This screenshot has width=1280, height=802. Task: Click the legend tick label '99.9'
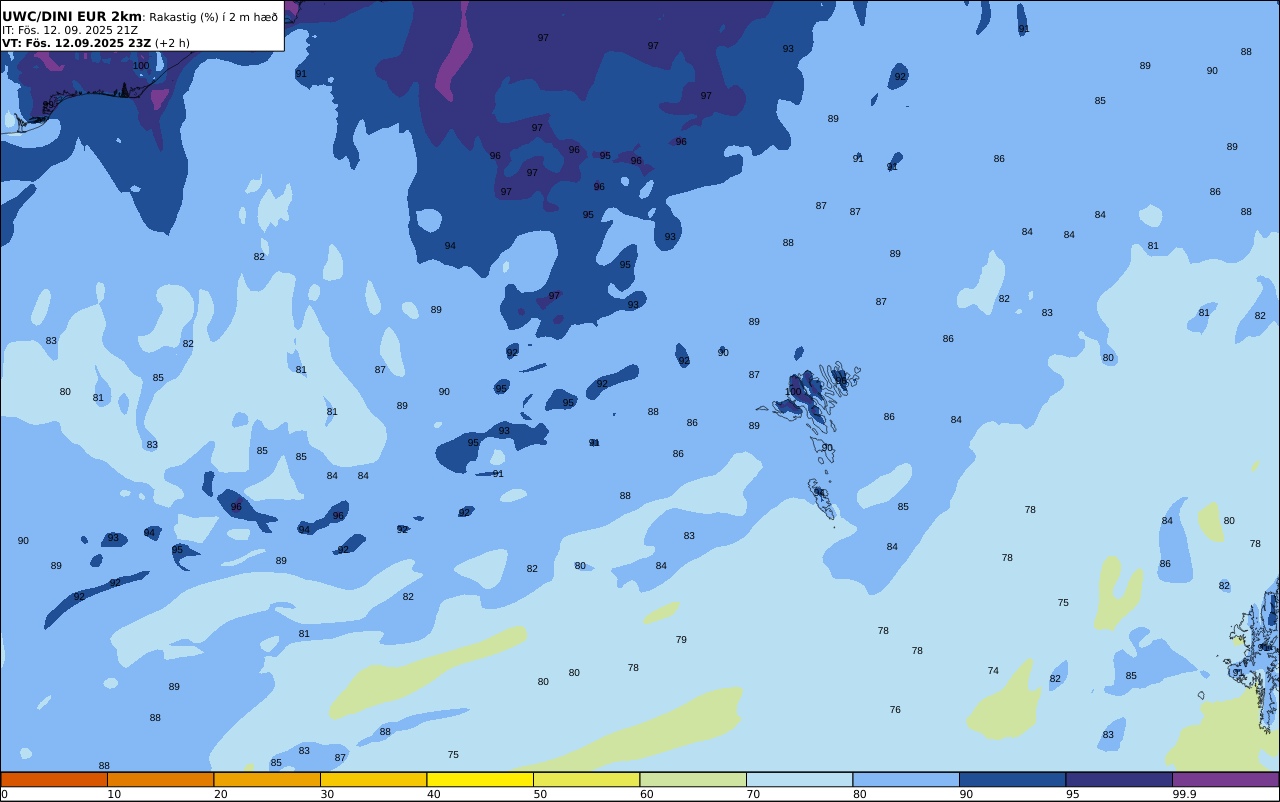tap(1184, 794)
